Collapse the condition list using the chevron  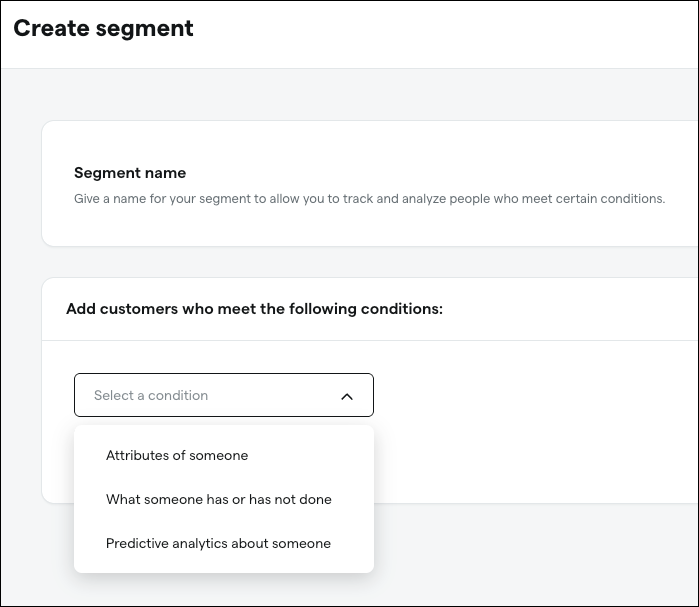(347, 396)
